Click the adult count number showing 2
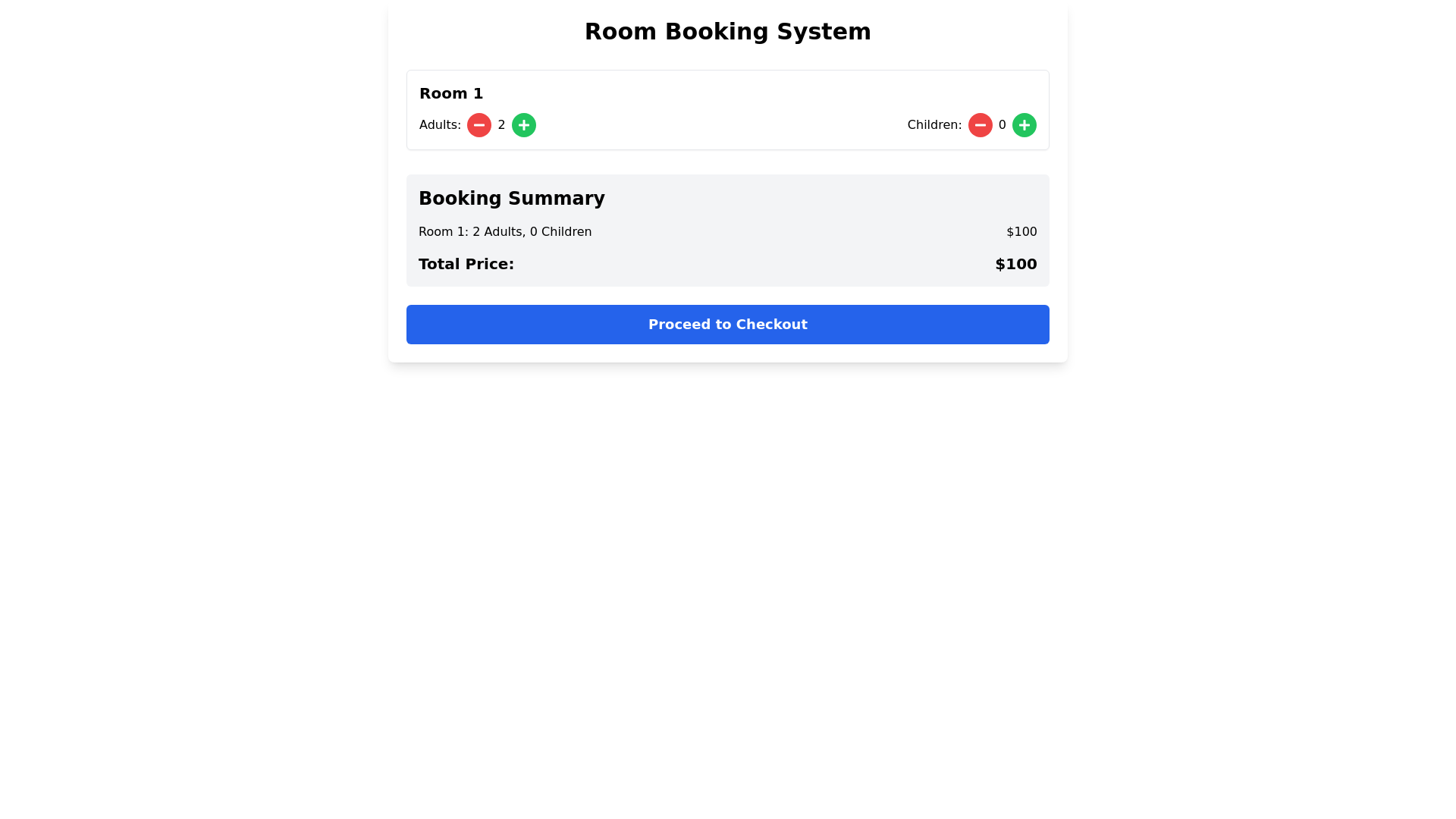 tap(500, 125)
